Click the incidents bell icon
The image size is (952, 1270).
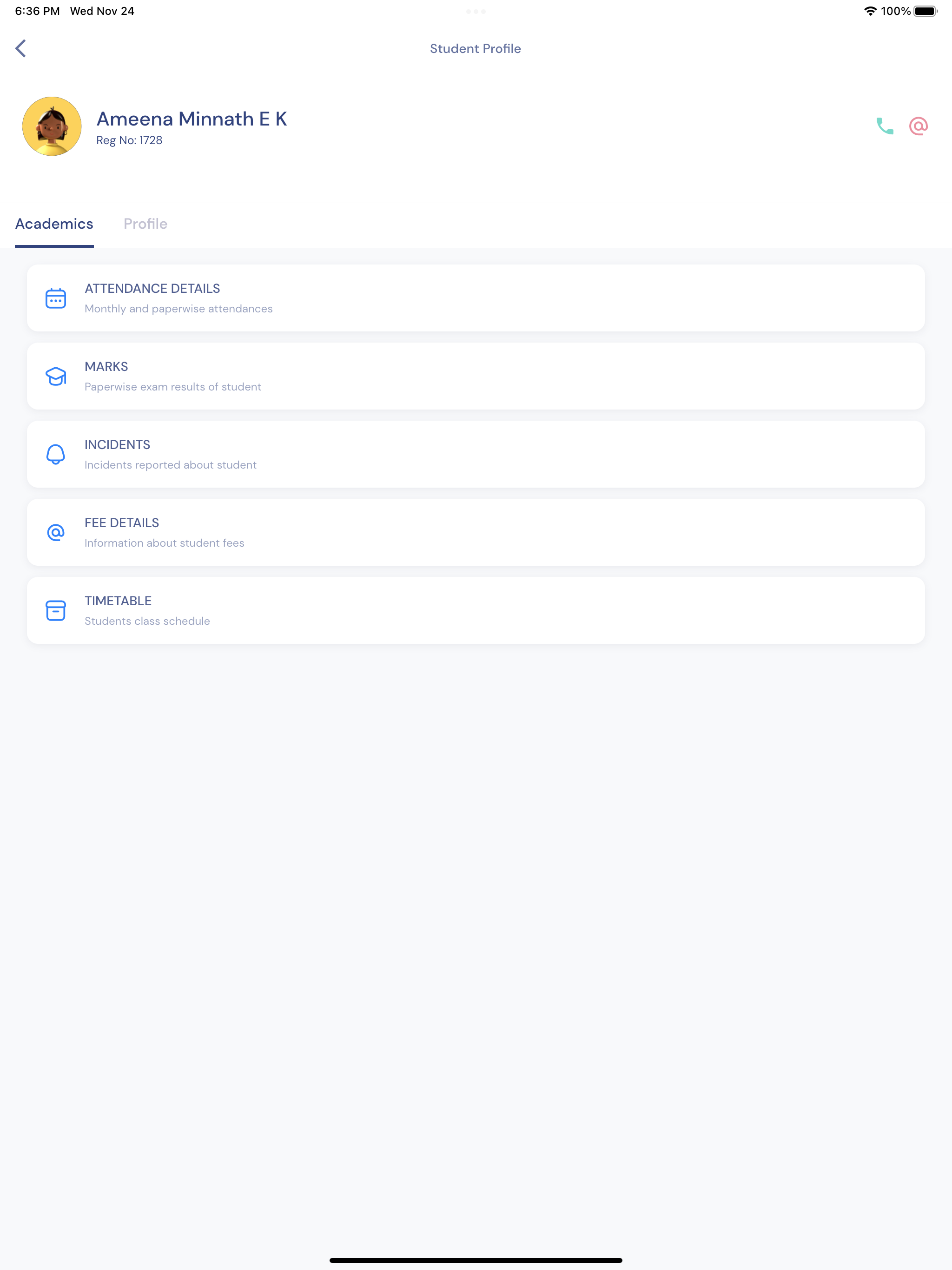tap(56, 454)
